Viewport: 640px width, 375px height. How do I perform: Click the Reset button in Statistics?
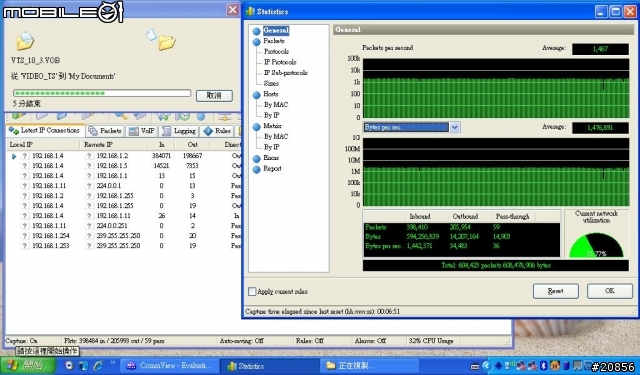pyautogui.click(x=556, y=291)
